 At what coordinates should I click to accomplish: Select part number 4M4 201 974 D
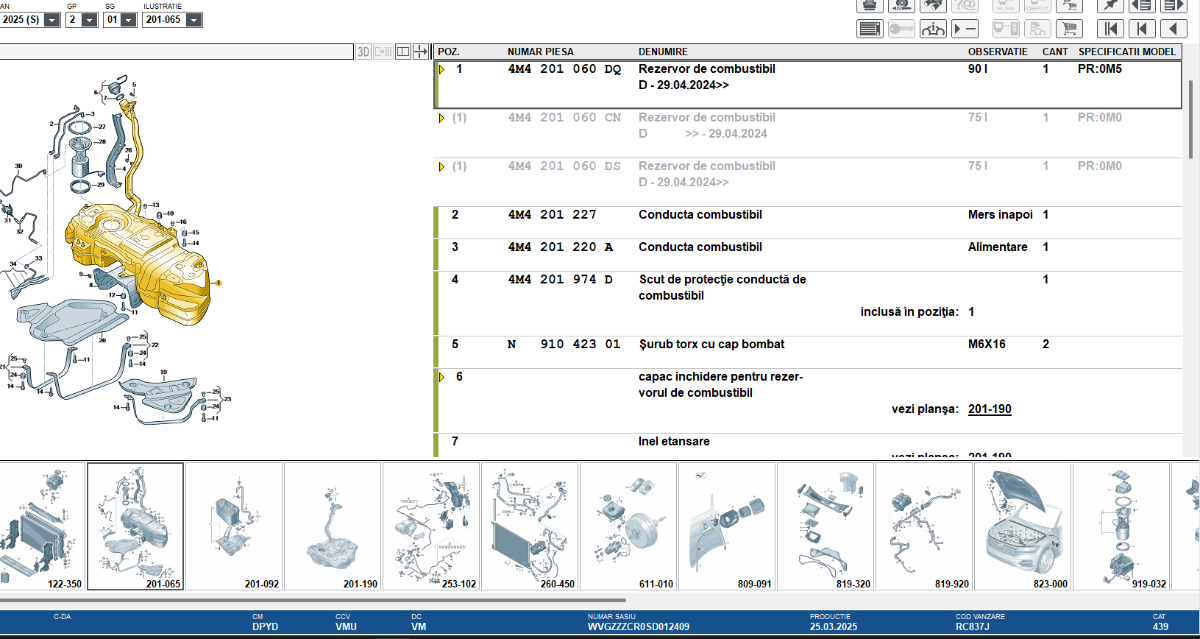point(560,279)
